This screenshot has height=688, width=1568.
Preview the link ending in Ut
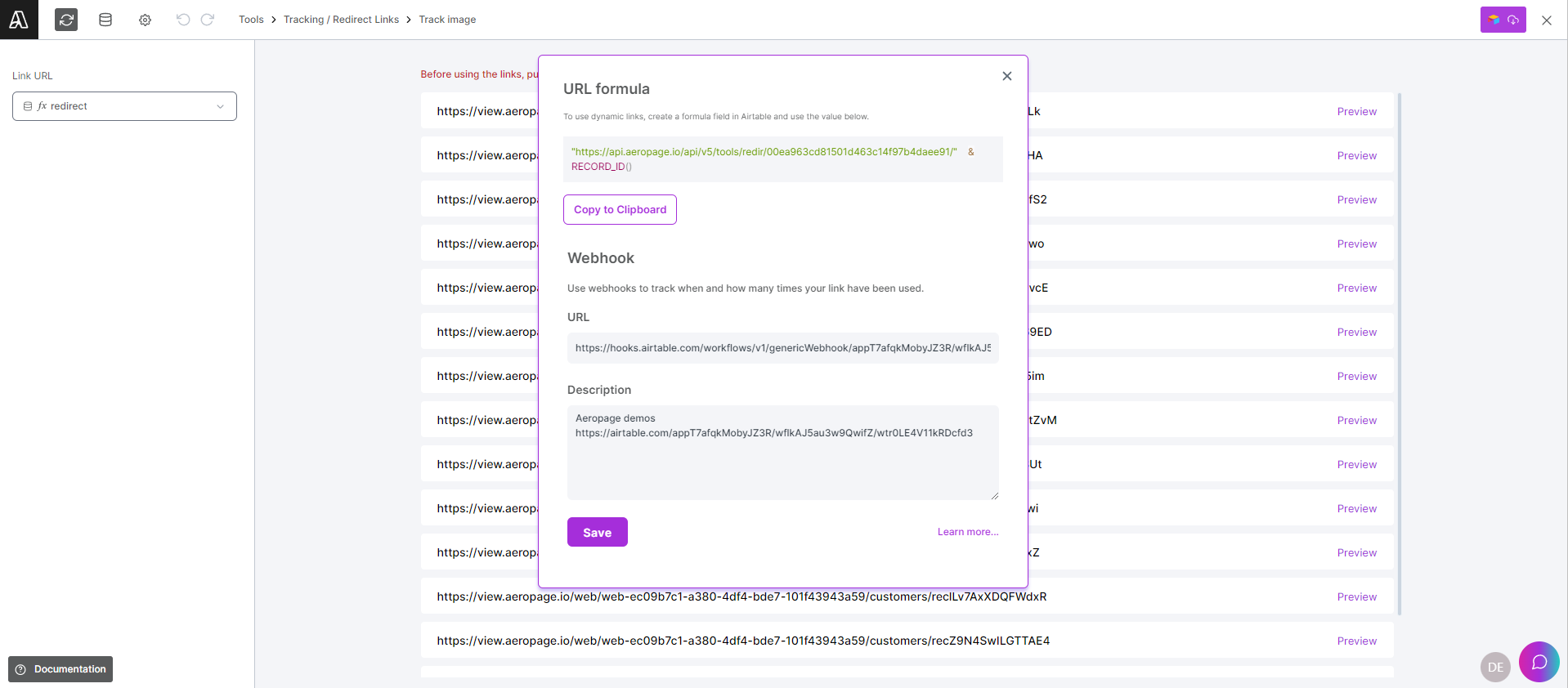(1356, 465)
